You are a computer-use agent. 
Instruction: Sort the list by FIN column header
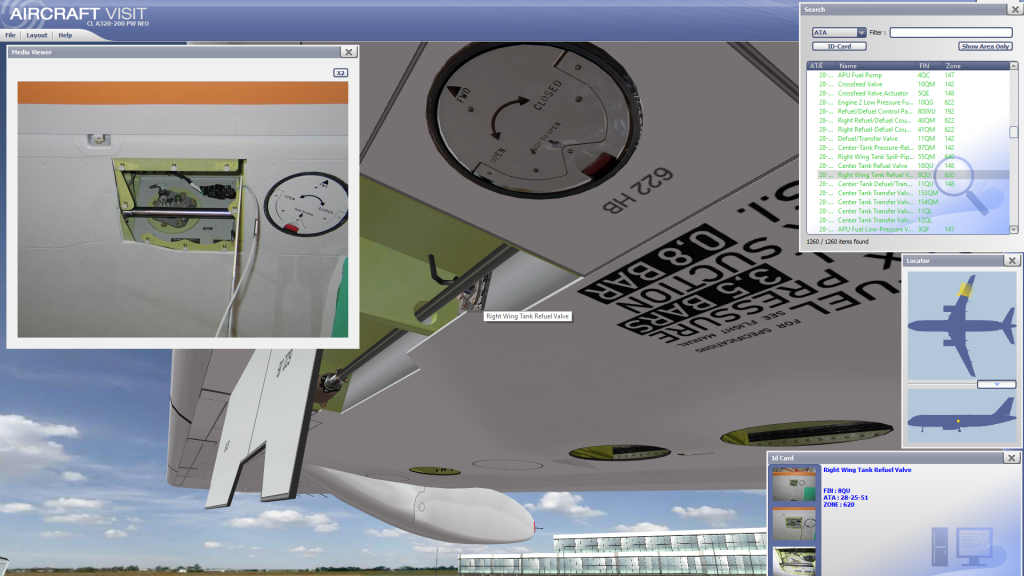(x=929, y=66)
